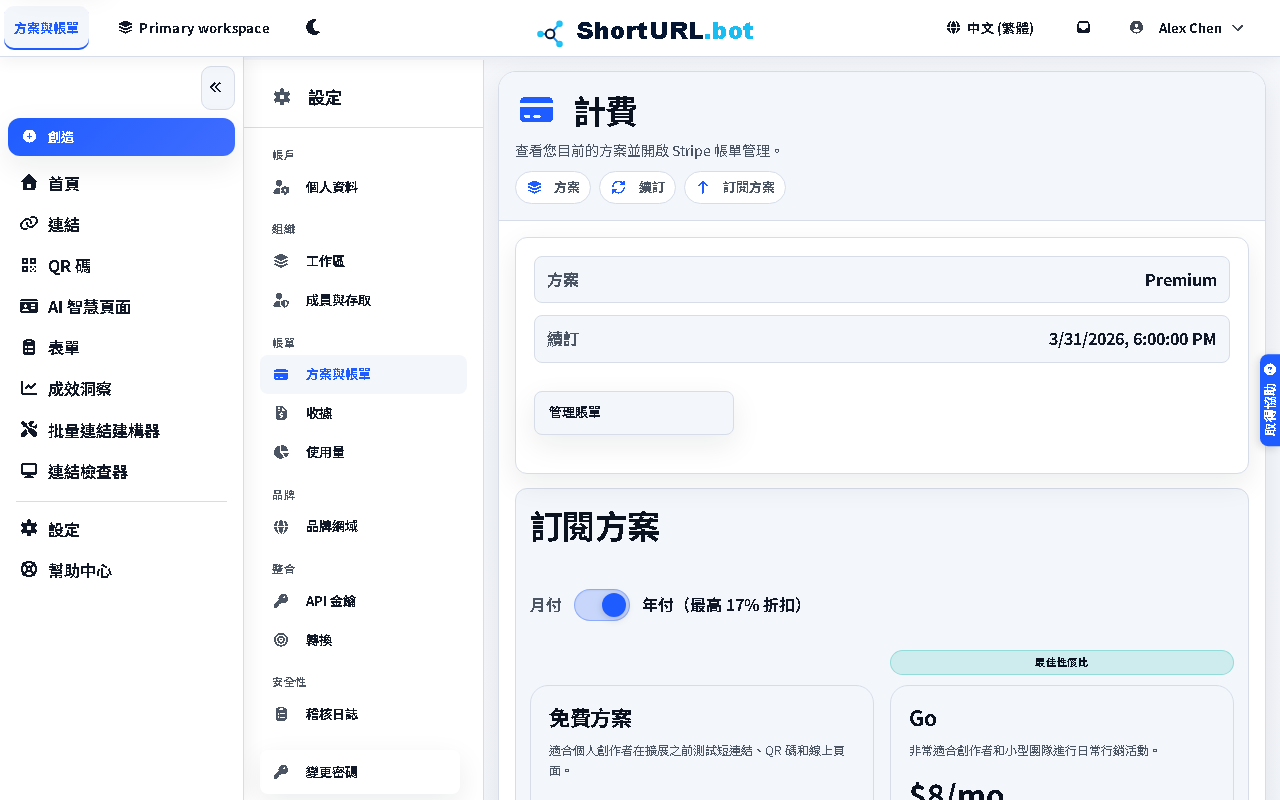Select 成員與存取 settings
Viewport: 1280px width, 800px height.
363,300
